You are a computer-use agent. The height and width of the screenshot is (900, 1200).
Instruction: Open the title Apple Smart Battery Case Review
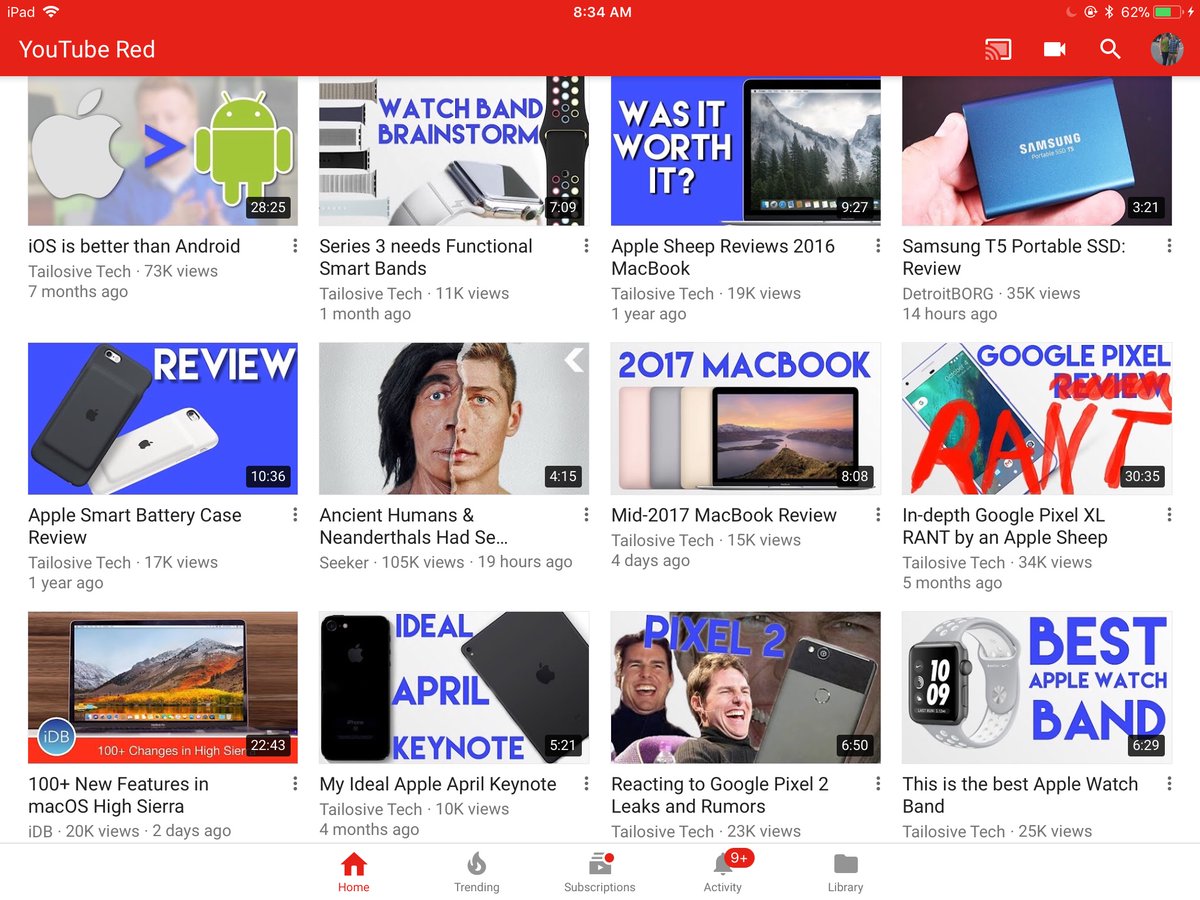pyautogui.click(x=135, y=526)
